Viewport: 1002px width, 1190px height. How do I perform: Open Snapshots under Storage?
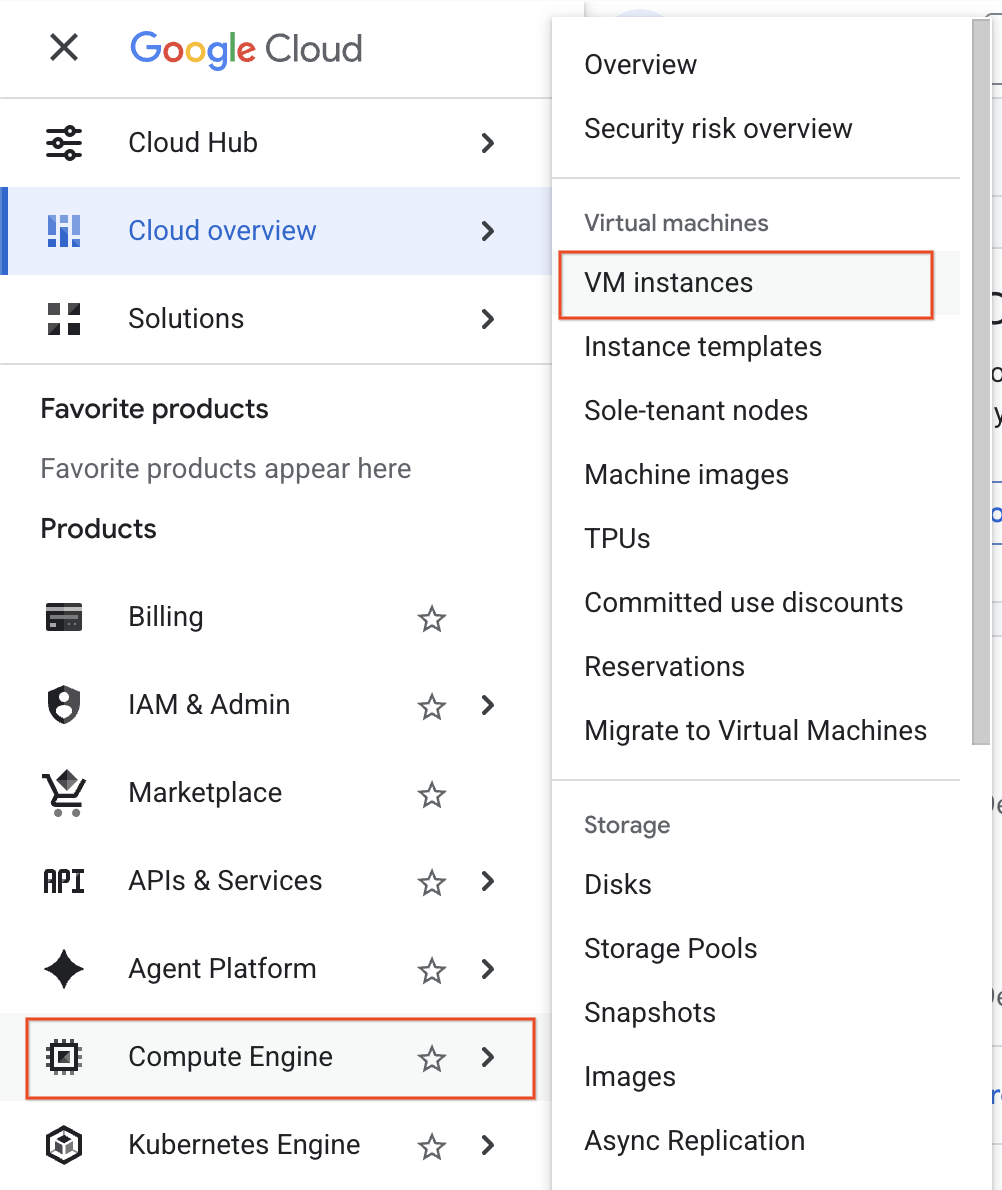click(x=756, y=1012)
